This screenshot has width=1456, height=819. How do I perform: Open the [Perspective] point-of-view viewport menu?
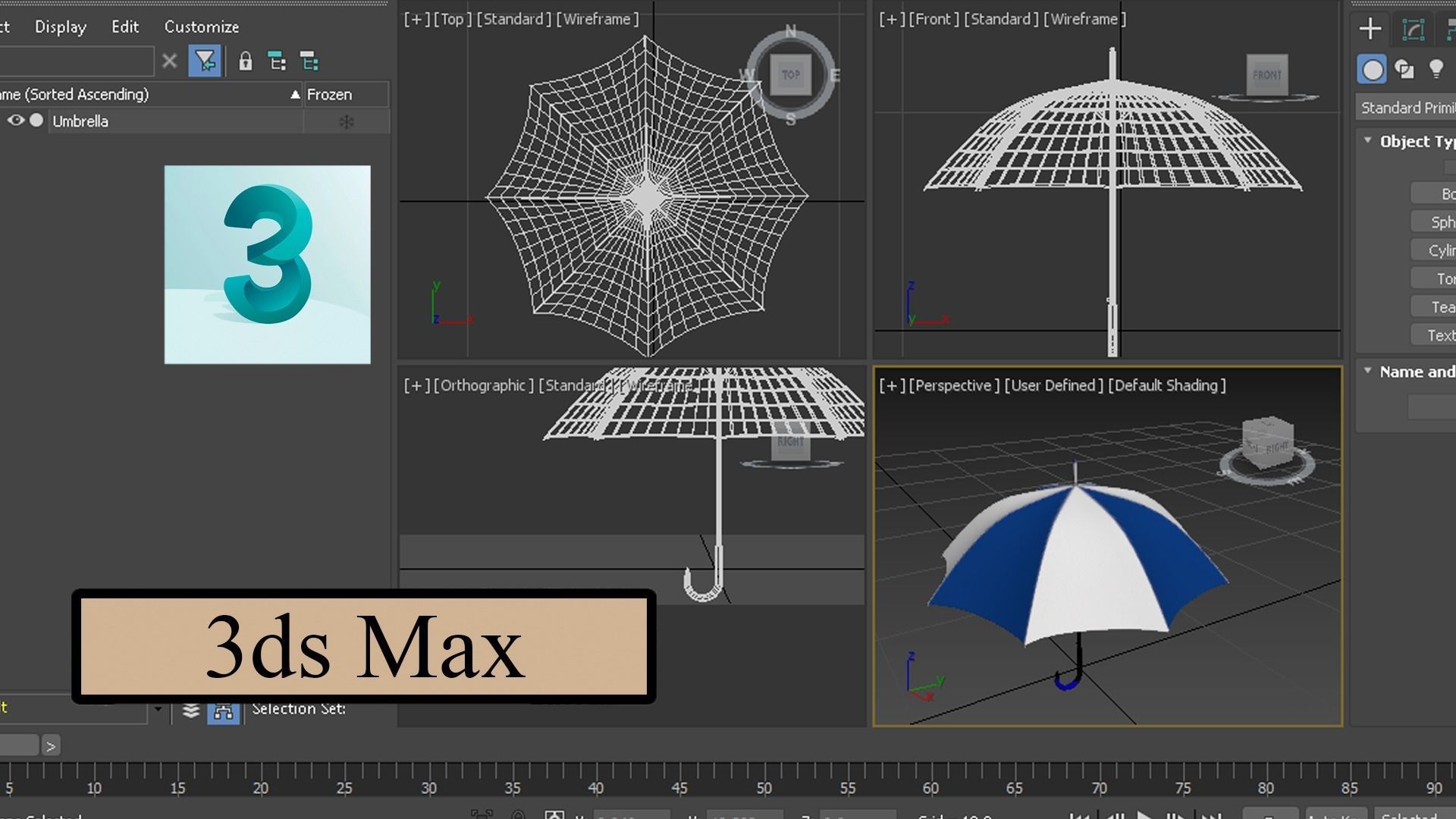[954, 385]
